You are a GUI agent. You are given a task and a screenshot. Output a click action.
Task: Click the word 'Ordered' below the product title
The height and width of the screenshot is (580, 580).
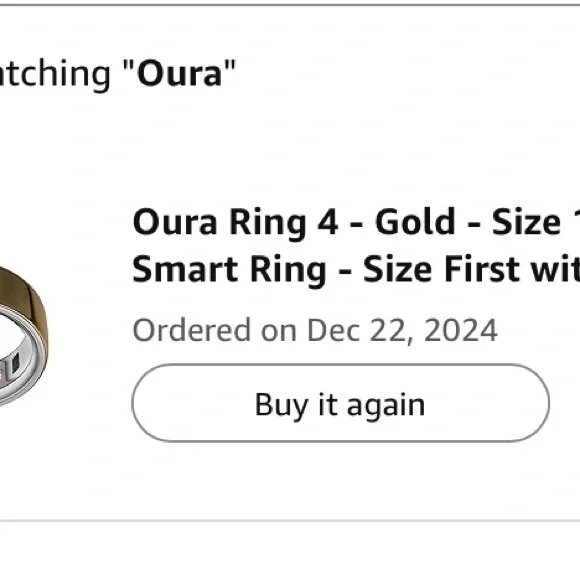tap(192, 330)
